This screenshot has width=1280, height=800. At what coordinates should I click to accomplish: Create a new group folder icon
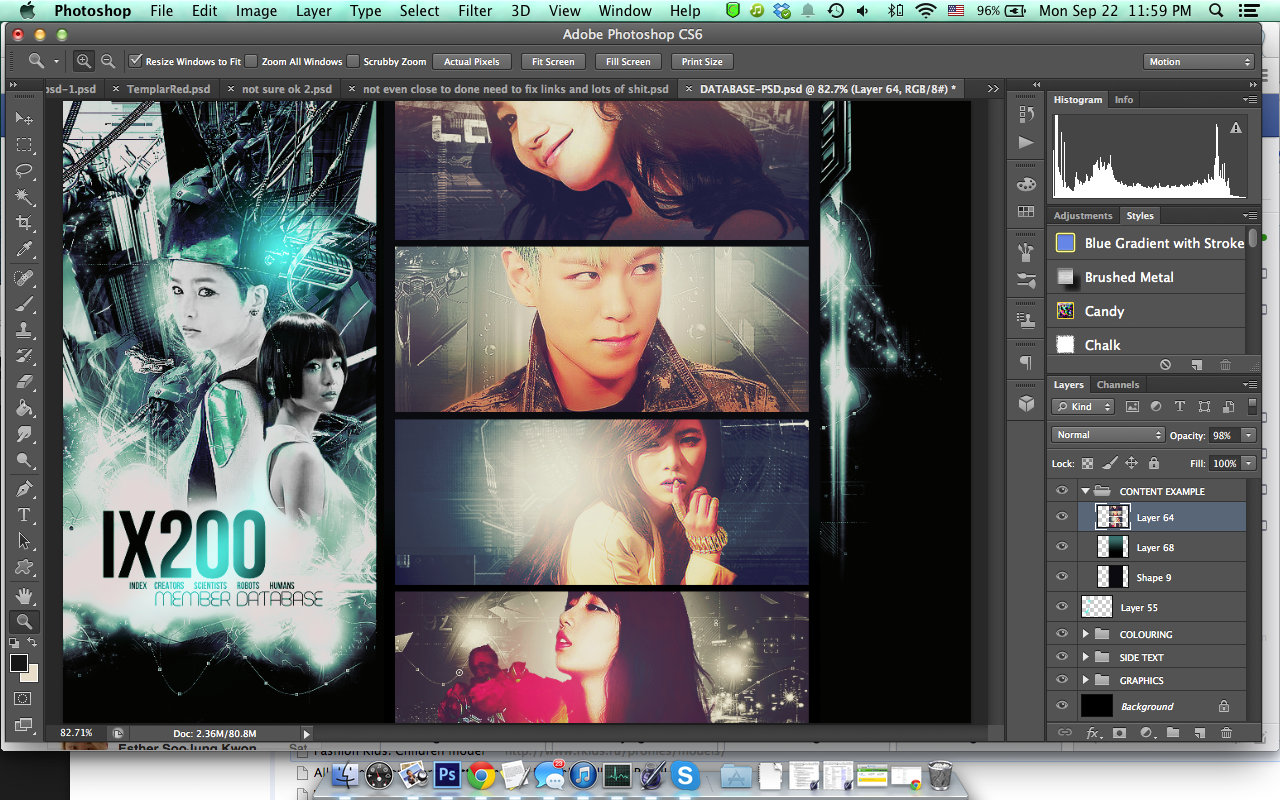point(1173,733)
